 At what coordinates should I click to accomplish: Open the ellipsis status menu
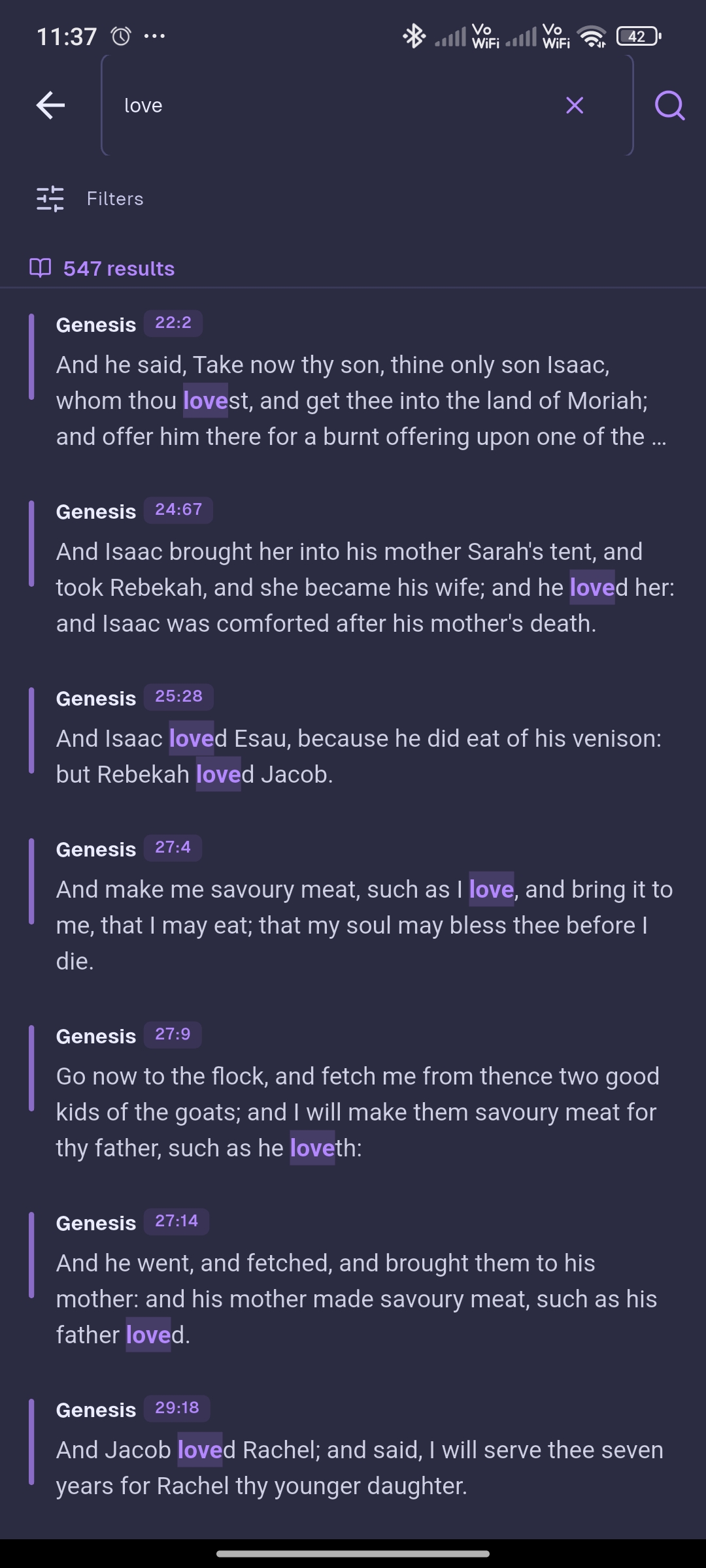coord(153,36)
